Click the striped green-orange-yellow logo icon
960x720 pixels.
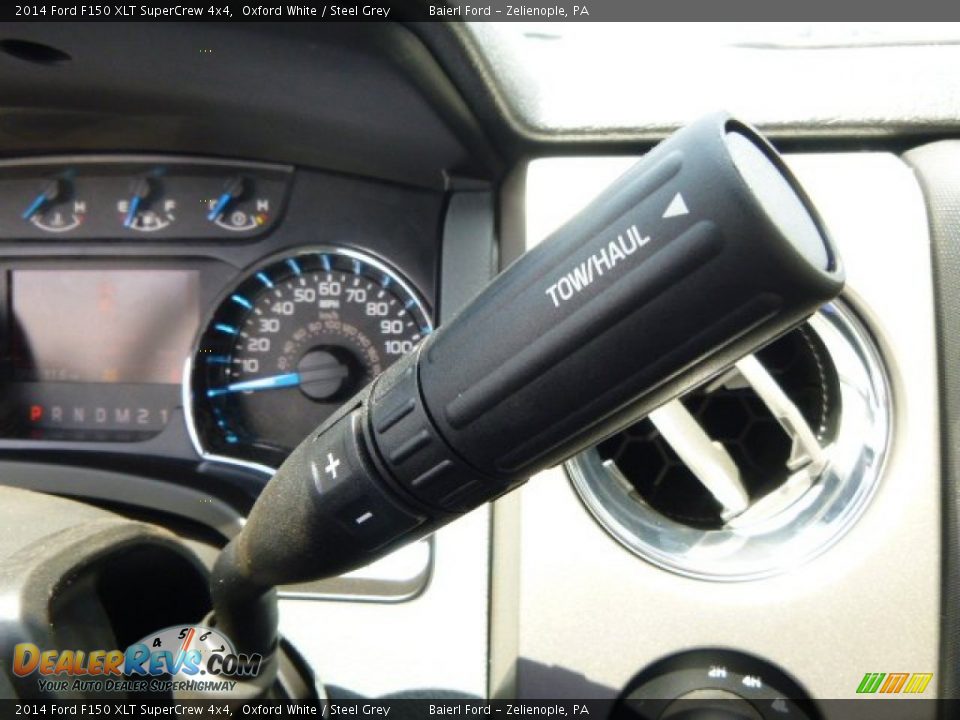[894, 683]
